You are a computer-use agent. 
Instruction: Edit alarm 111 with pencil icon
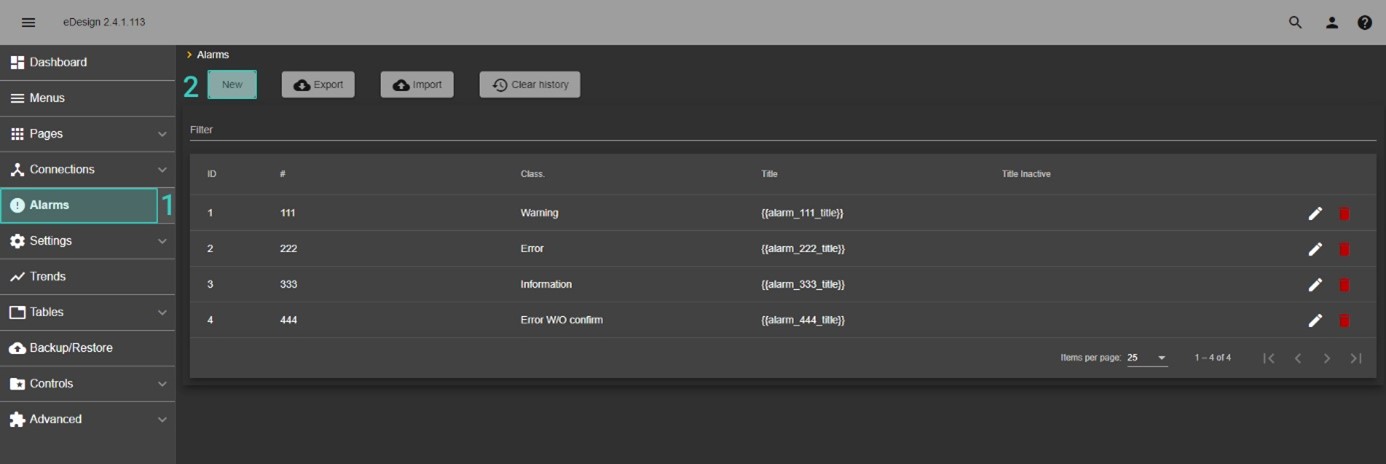pyautogui.click(x=1315, y=213)
